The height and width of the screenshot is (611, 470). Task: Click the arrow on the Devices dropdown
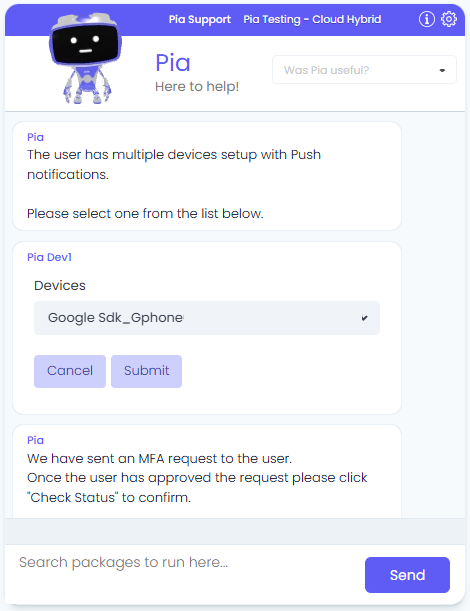click(364, 318)
